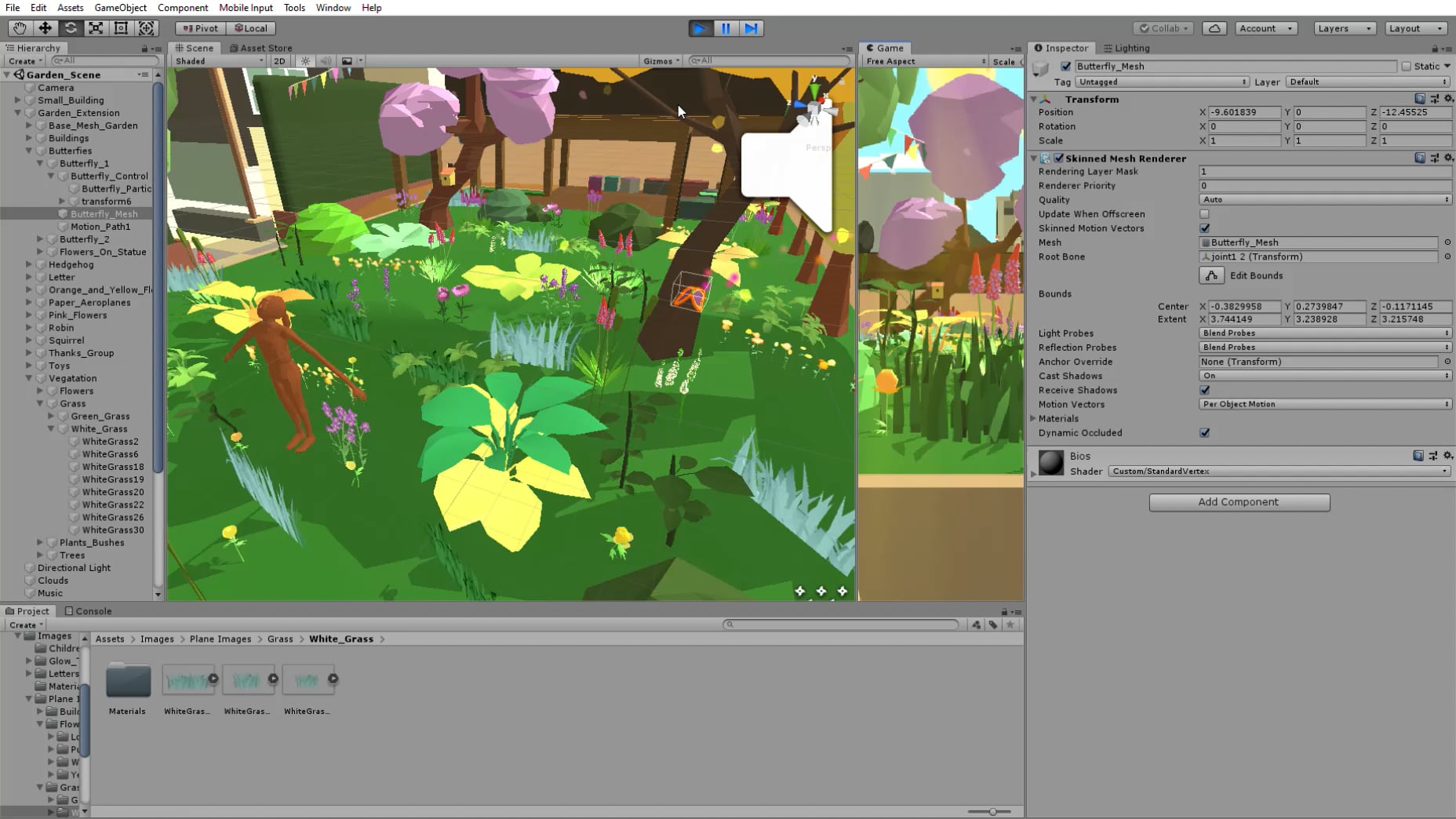
Task: Toggle scene lighting sun icon
Action: click(305, 61)
